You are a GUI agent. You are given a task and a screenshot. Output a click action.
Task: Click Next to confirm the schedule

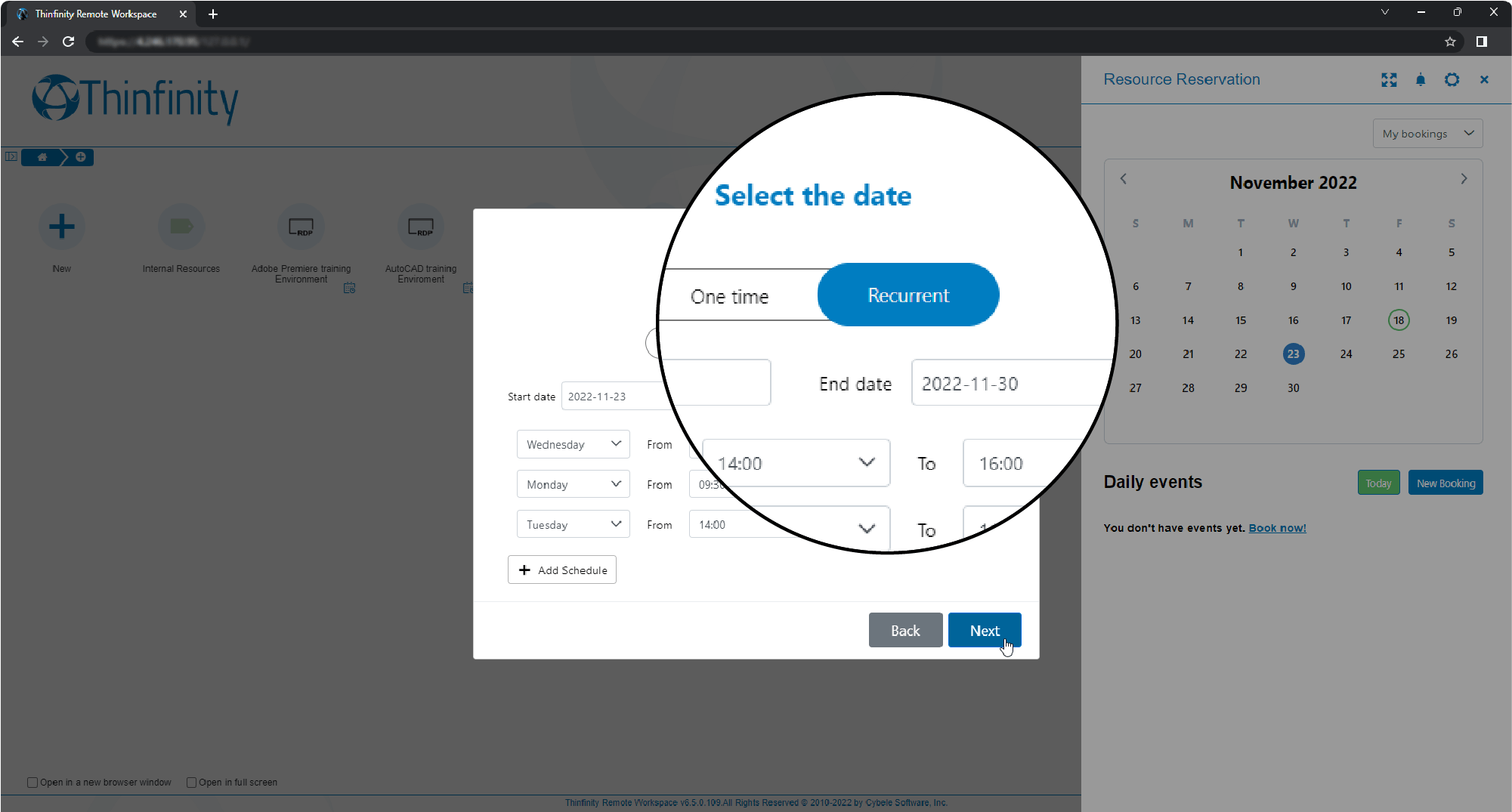point(985,630)
